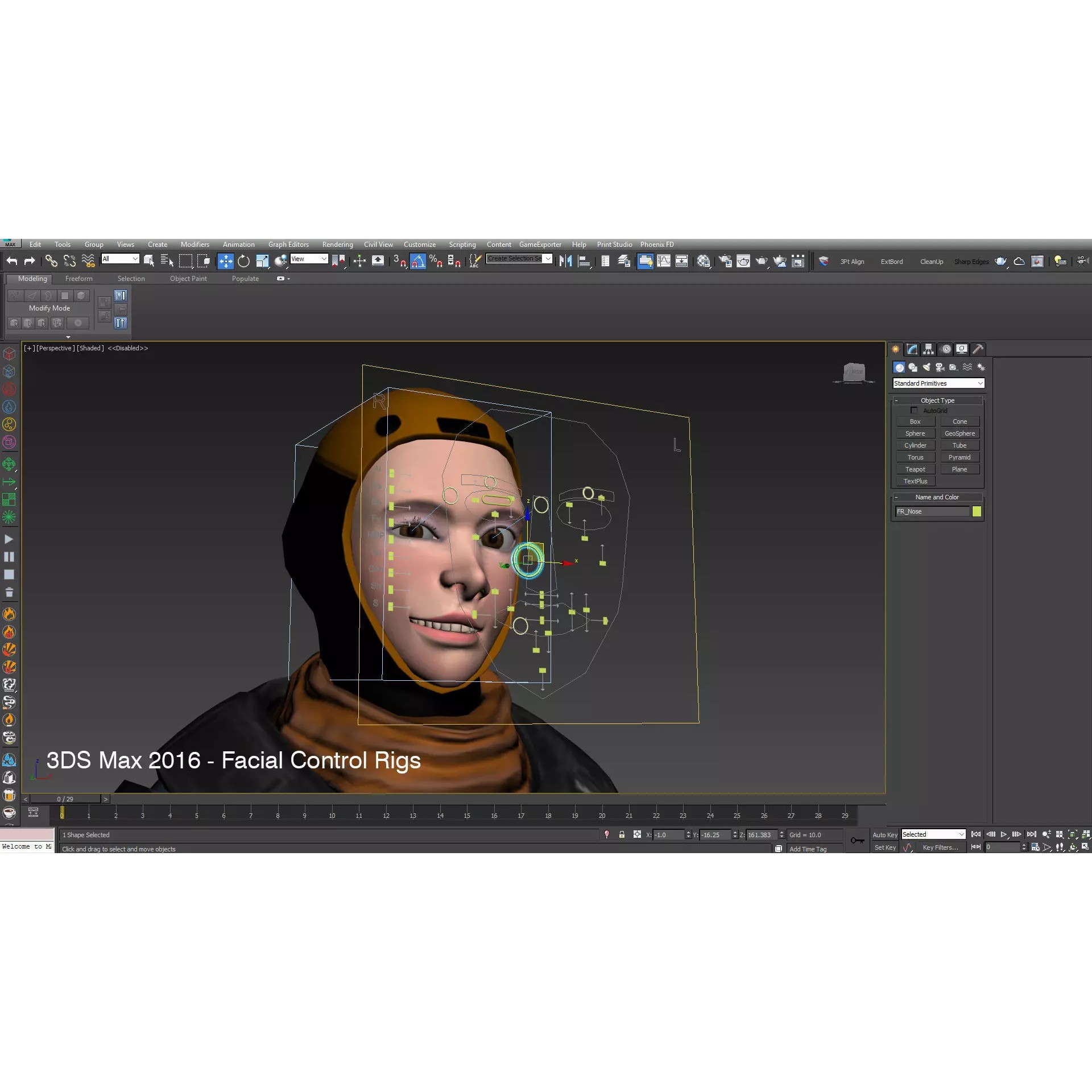
Task: Go to the animation start frame
Action: (976, 834)
